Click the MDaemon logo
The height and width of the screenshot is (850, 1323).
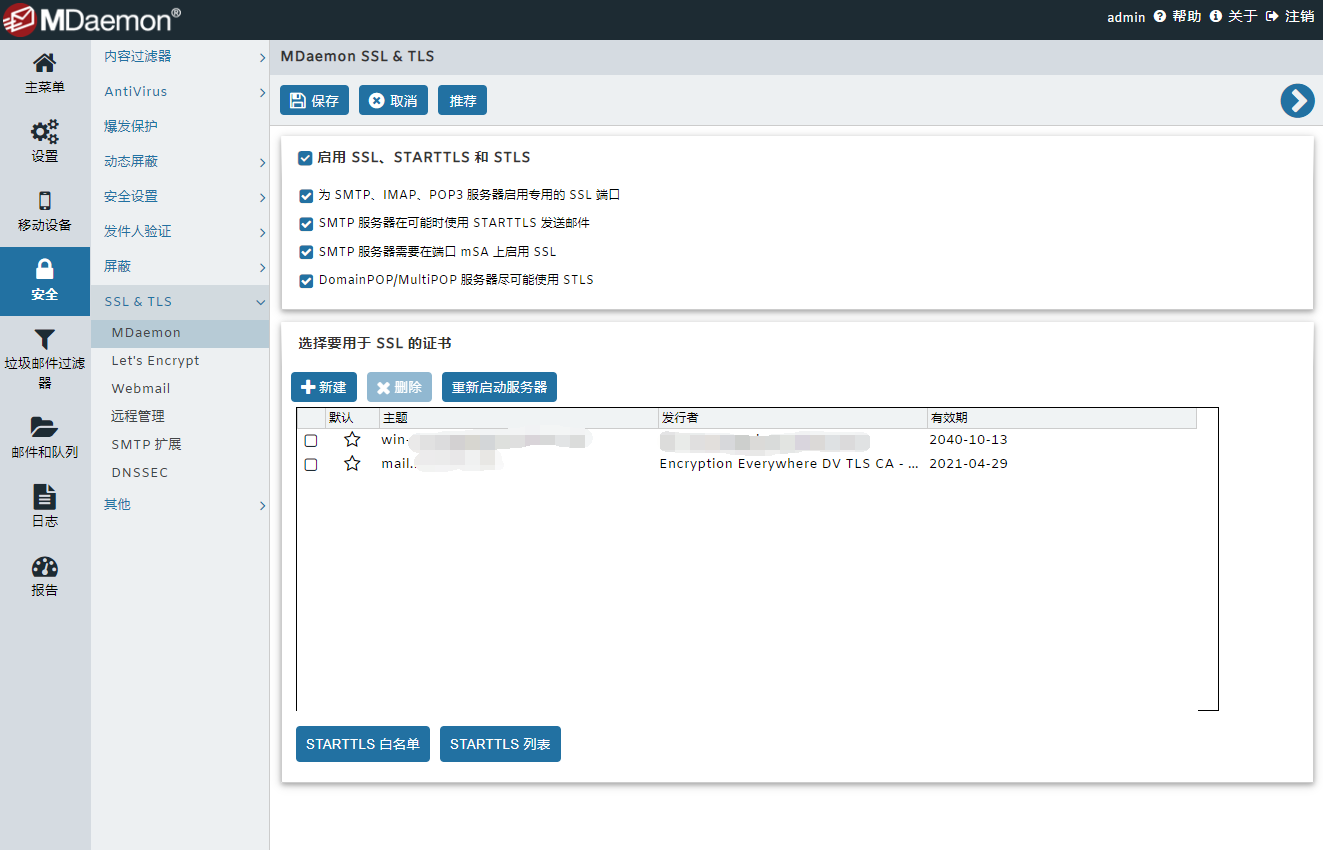(92, 18)
